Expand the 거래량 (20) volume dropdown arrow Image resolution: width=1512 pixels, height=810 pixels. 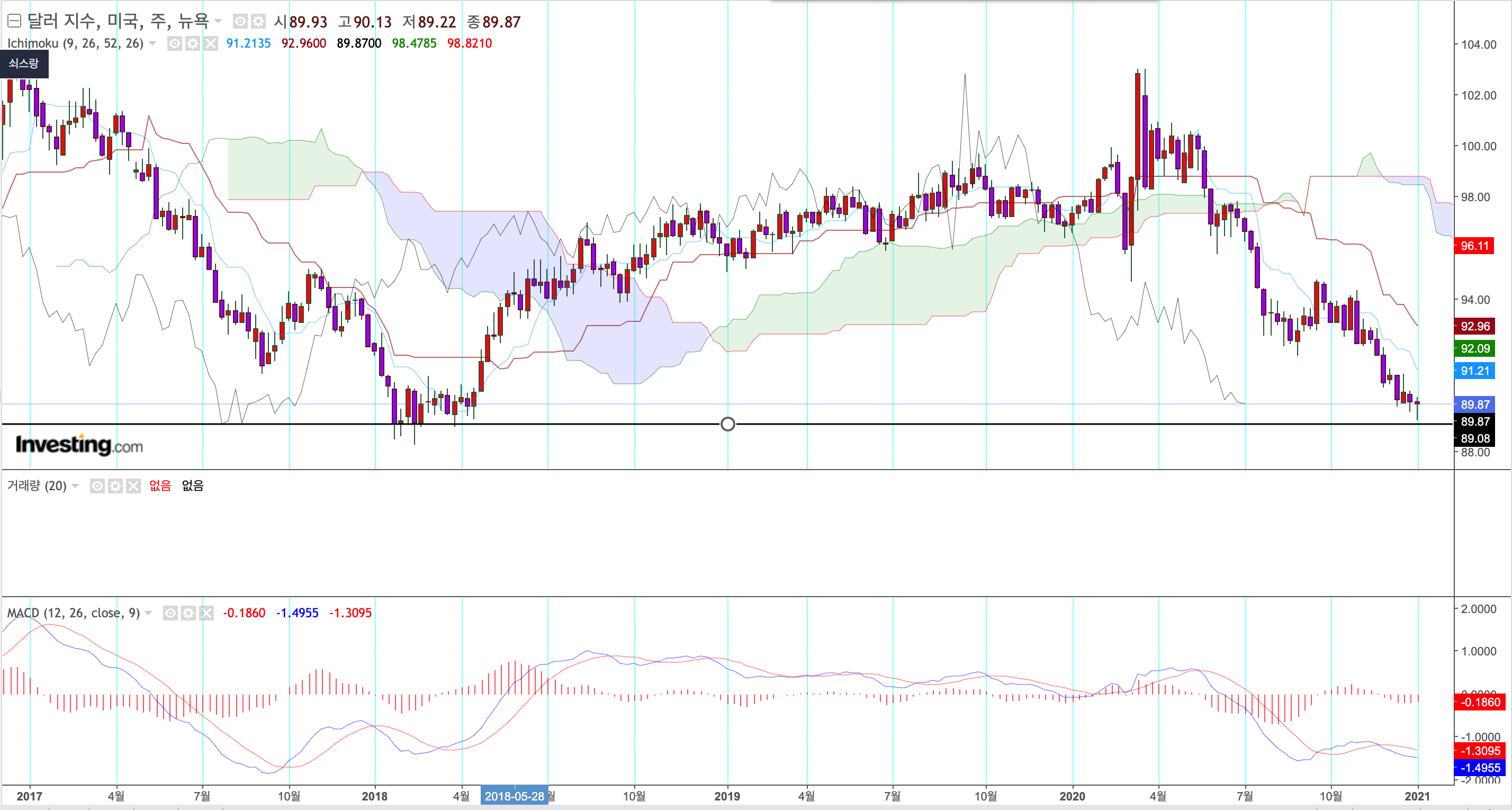[75, 486]
